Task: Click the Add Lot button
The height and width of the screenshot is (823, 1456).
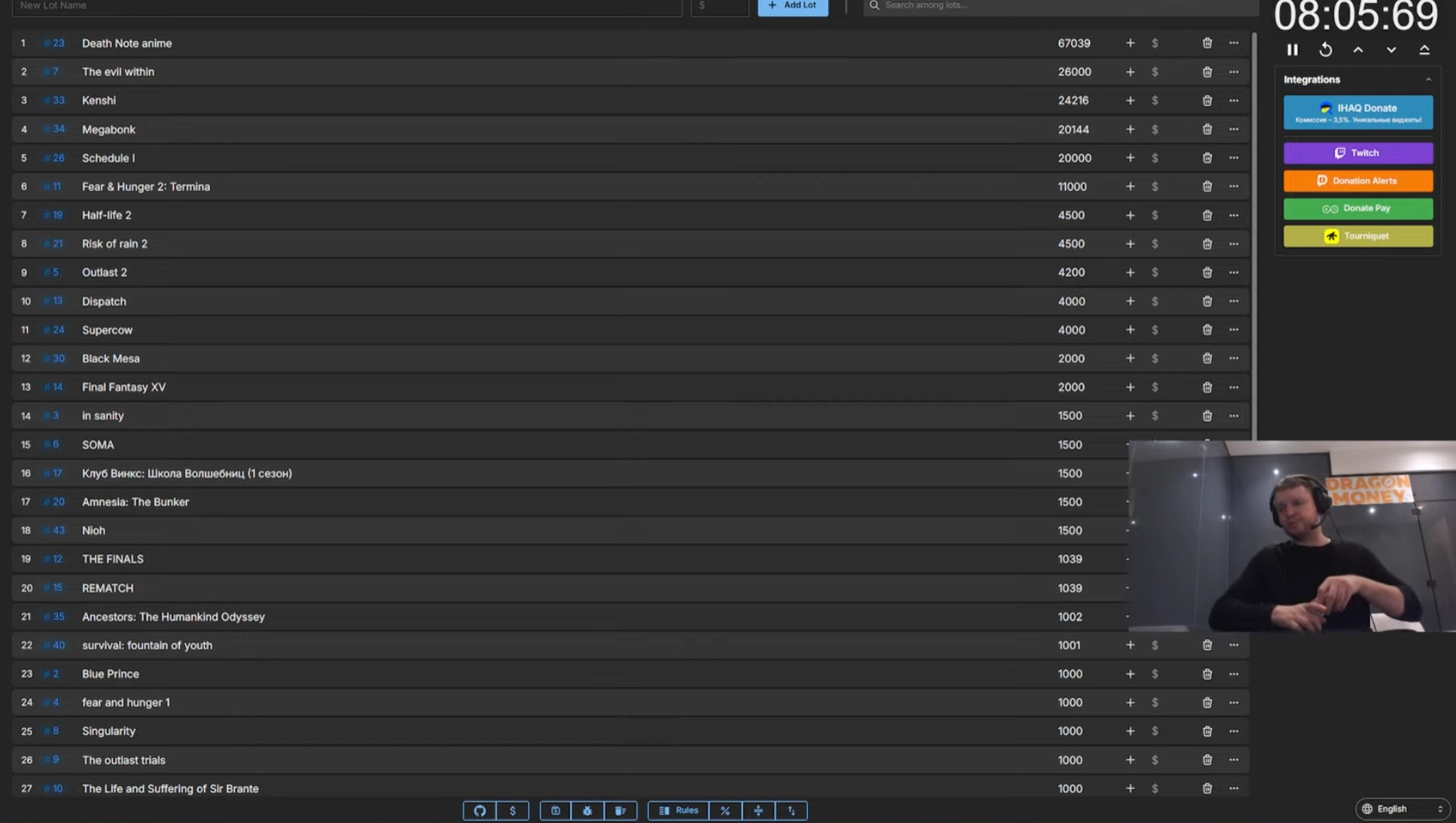Action: coord(792,6)
